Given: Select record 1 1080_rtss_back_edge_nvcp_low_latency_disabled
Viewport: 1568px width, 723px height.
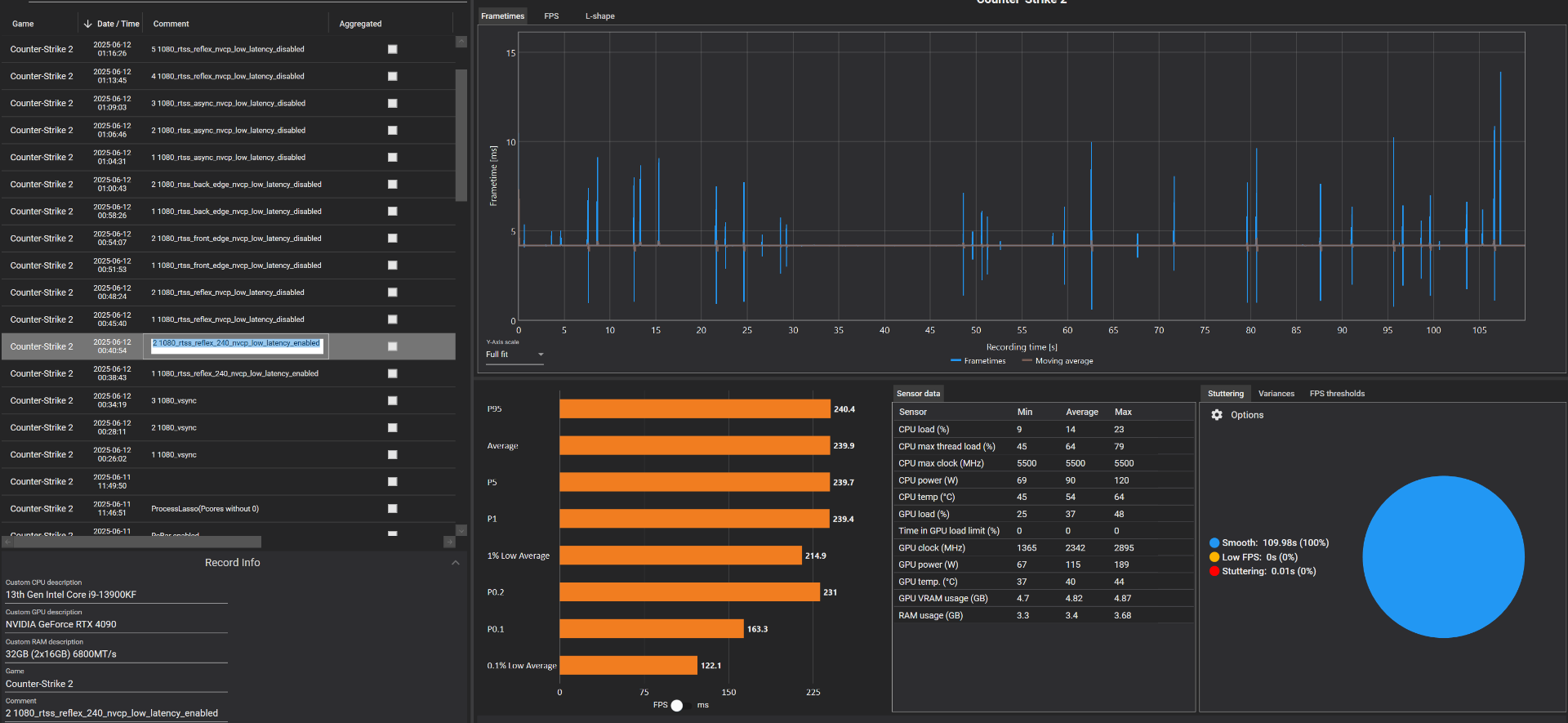Looking at the screenshot, I should click(229, 211).
